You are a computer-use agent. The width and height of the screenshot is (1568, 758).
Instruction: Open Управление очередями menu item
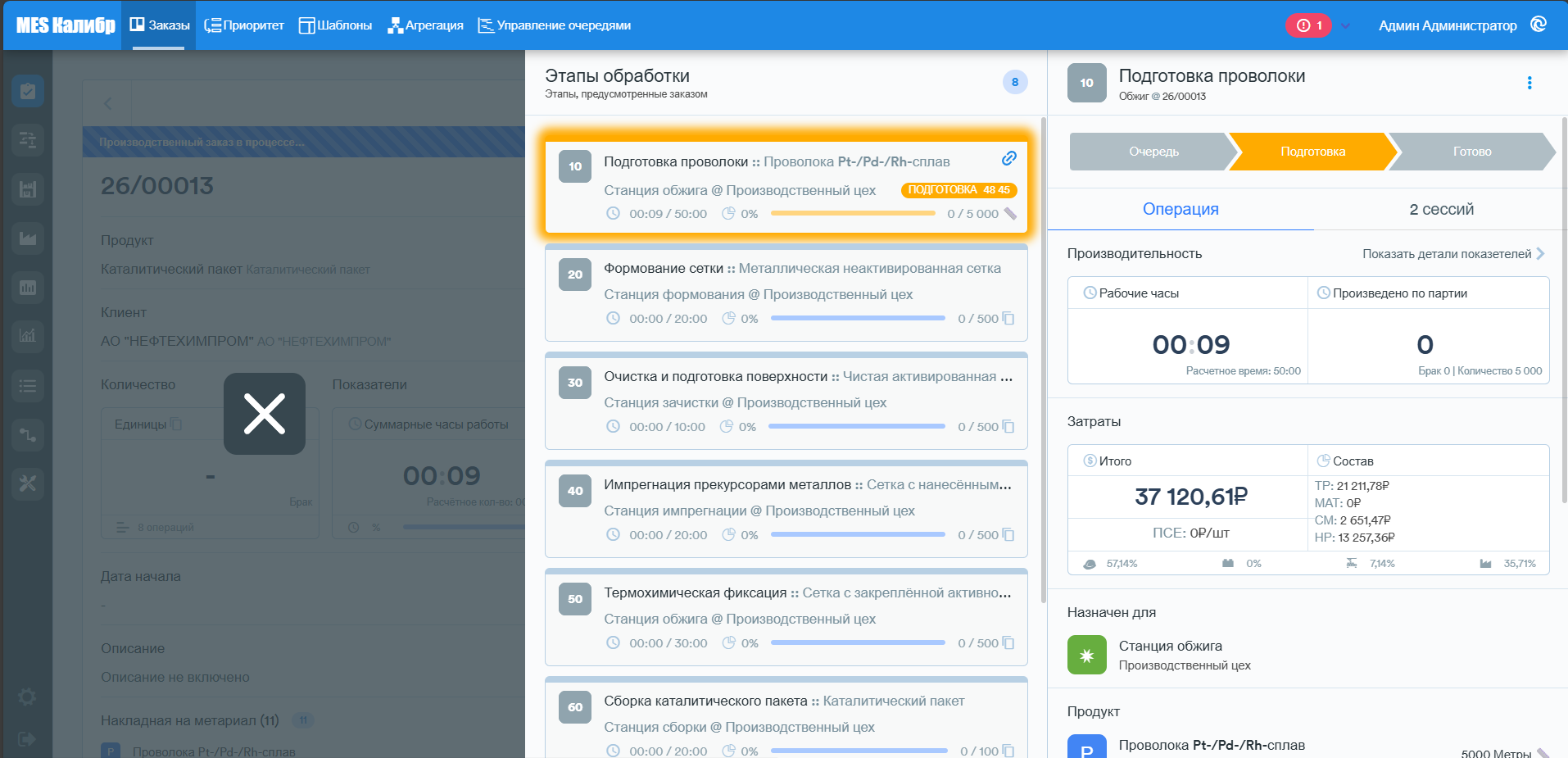pos(554,25)
